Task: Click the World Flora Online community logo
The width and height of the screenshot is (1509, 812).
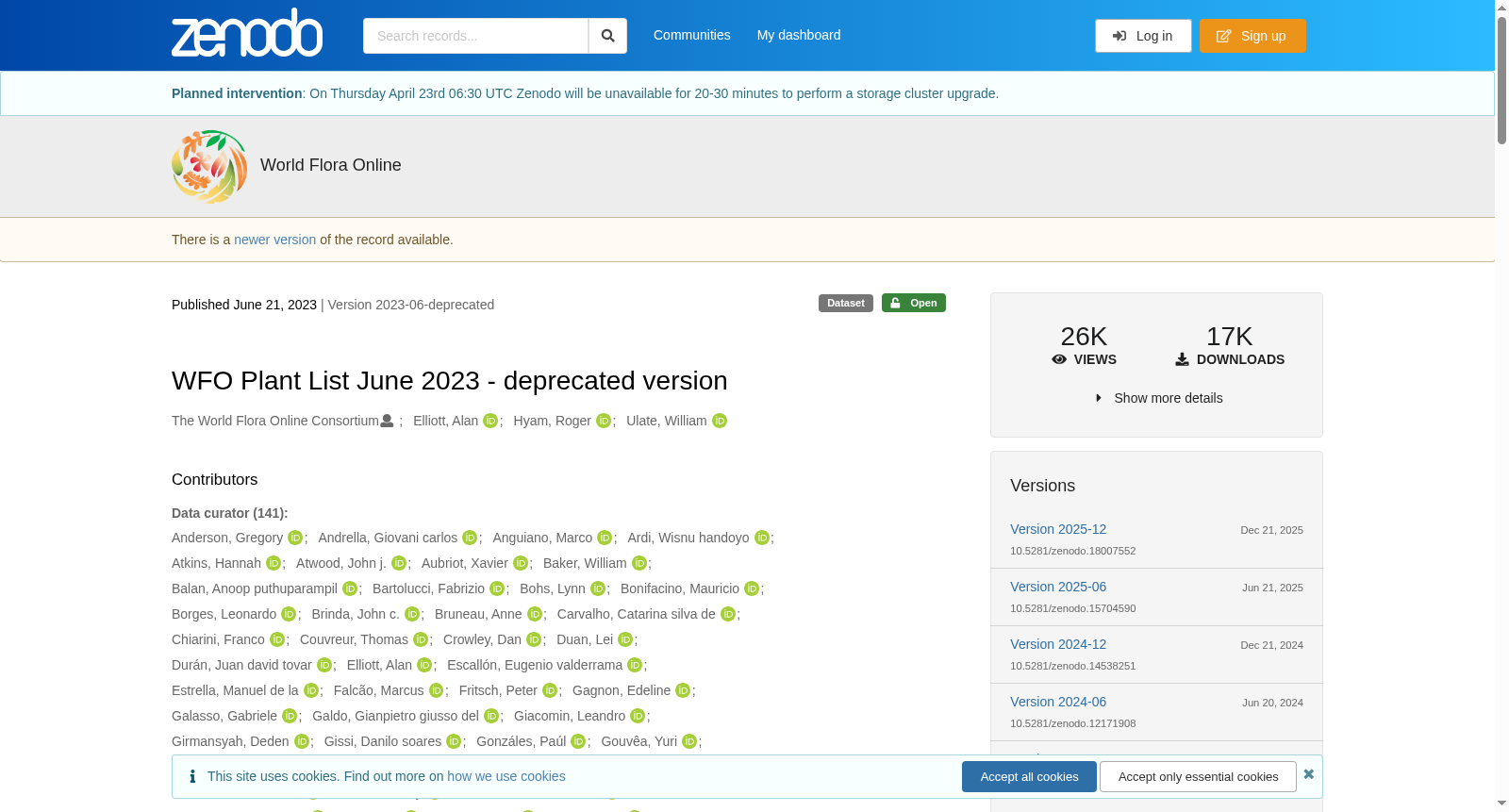Action: point(209,166)
